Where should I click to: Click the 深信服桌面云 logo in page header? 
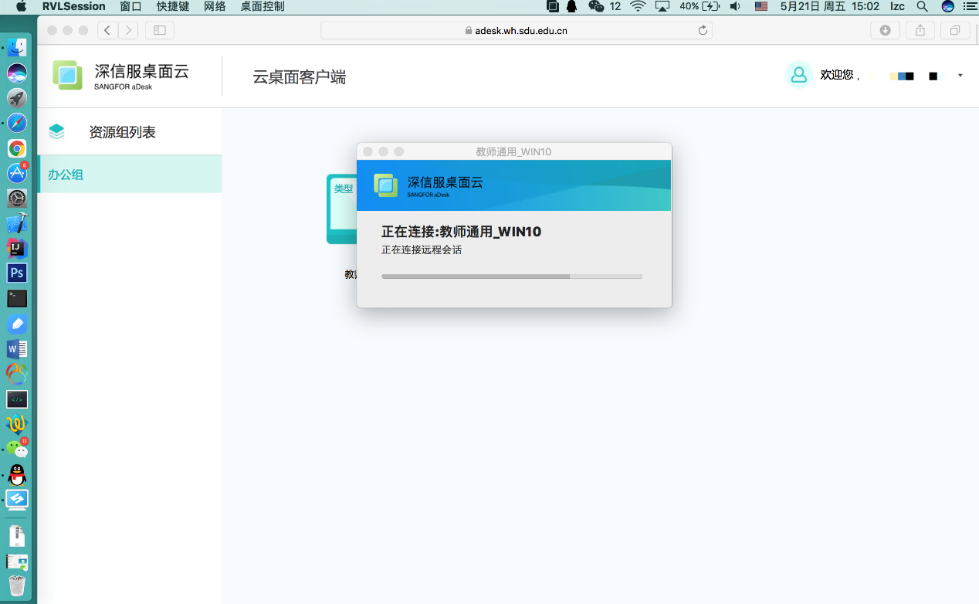(121, 76)
